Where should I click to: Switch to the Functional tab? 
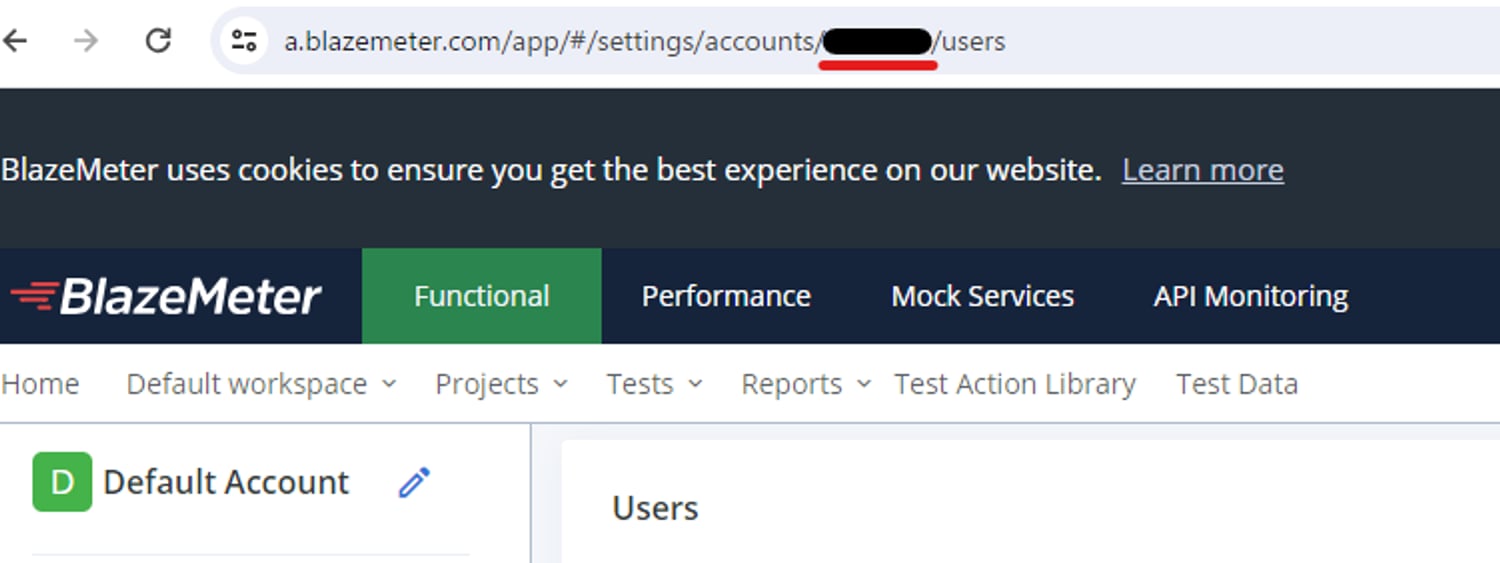tap(482, 296)
